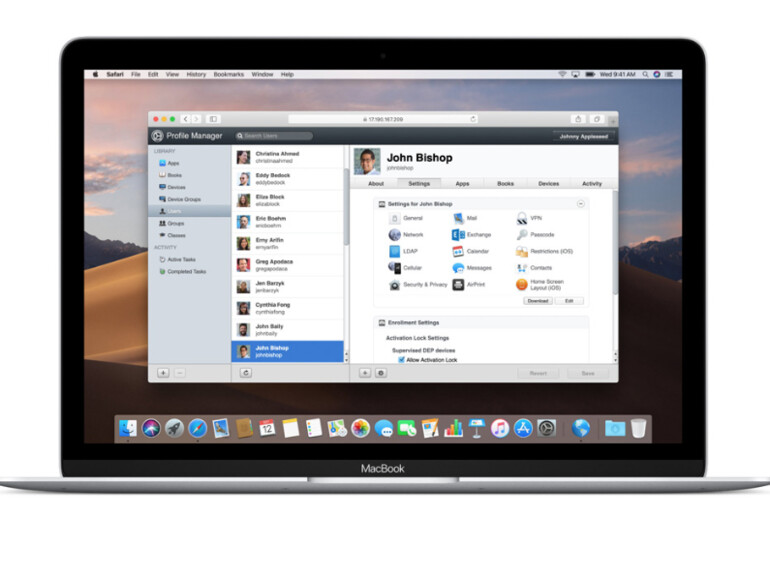Image resolution: width=770 pixels, height=578 pixels.
Task: Open the VPN settings icon
Action: [x=522, y=218]
